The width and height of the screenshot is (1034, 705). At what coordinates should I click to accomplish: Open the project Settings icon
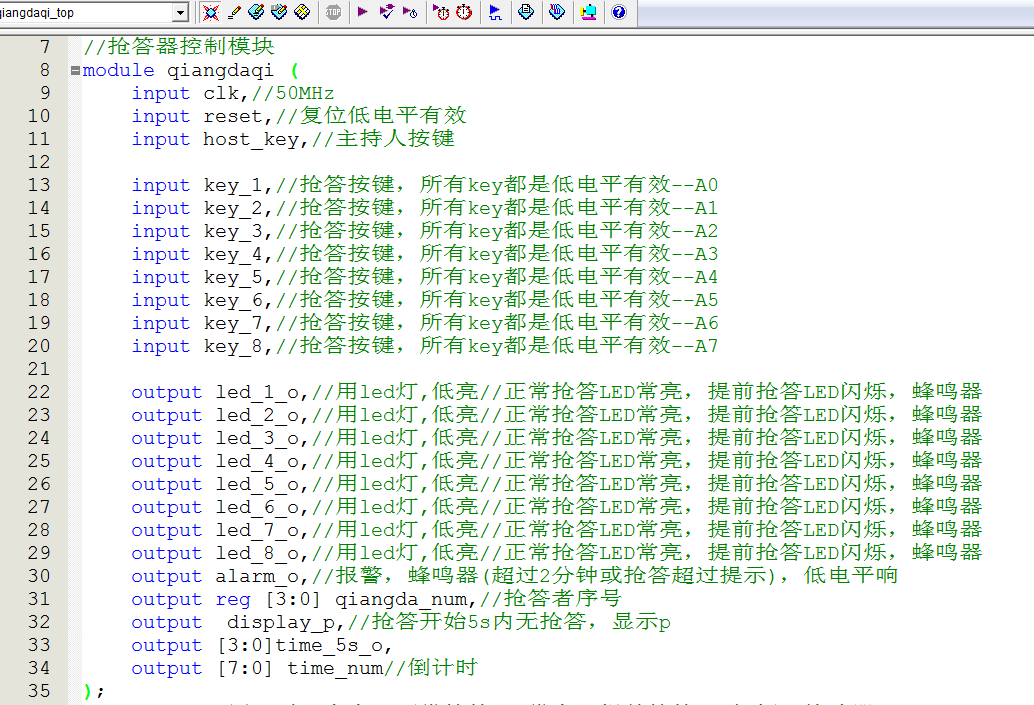click(210, 12)
